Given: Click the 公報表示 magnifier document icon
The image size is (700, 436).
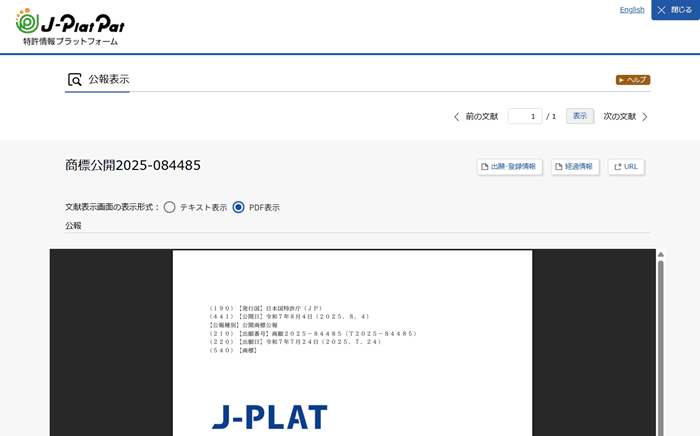Looking at the screenshot, I should (75, 80).
